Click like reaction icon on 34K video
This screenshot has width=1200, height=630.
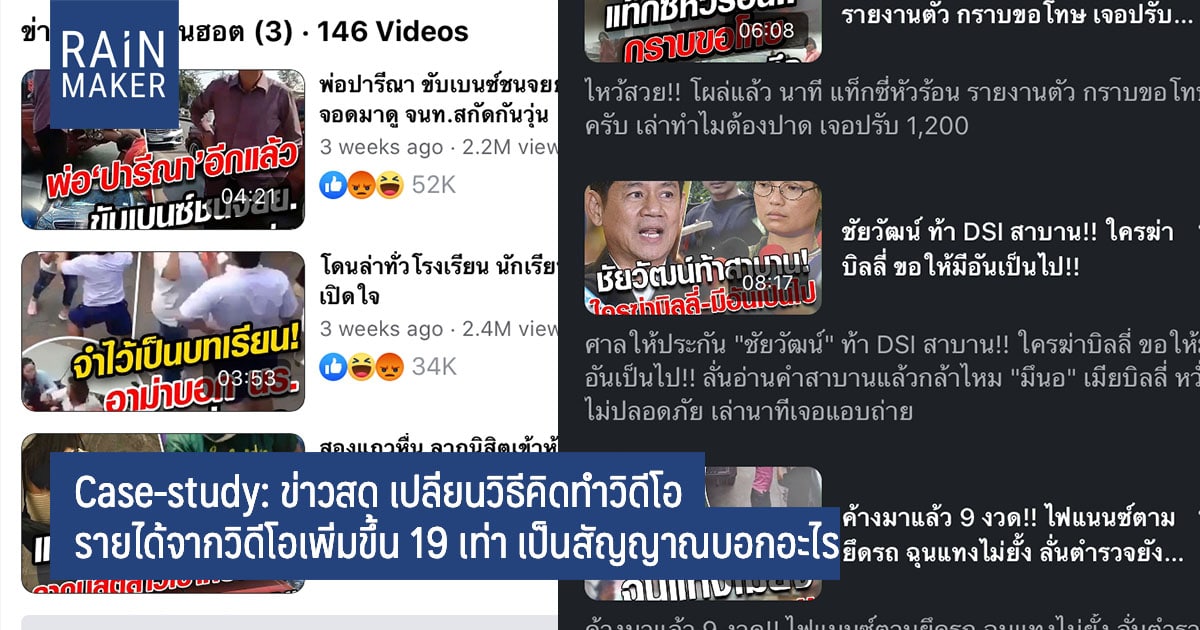click(332, 367)
